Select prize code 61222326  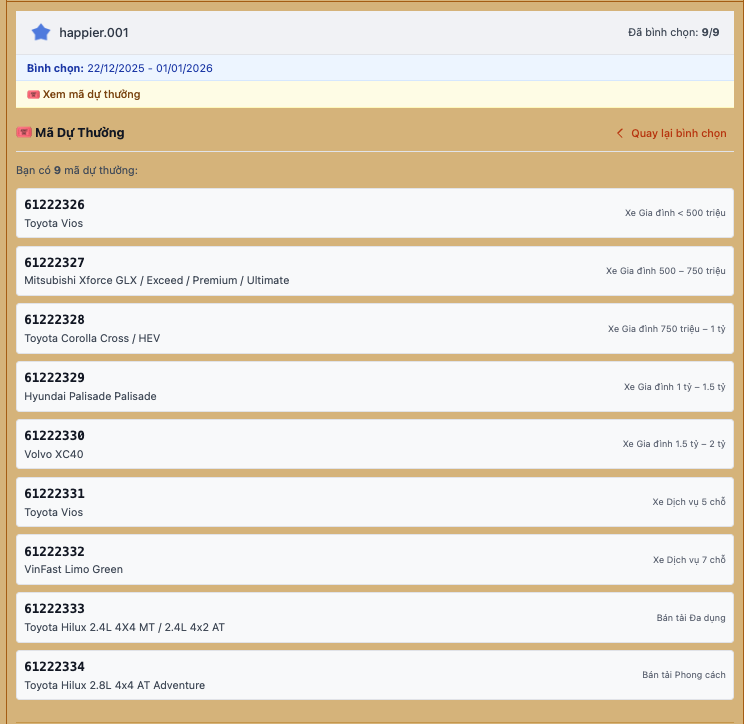point(55,204)
